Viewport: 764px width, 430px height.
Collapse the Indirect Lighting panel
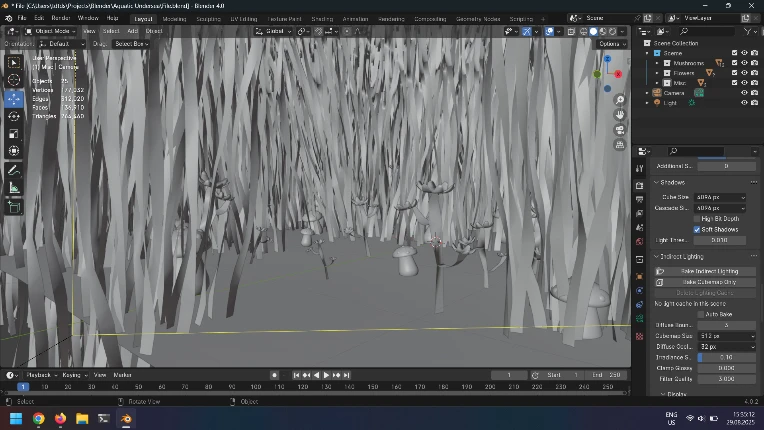(681, 256)
